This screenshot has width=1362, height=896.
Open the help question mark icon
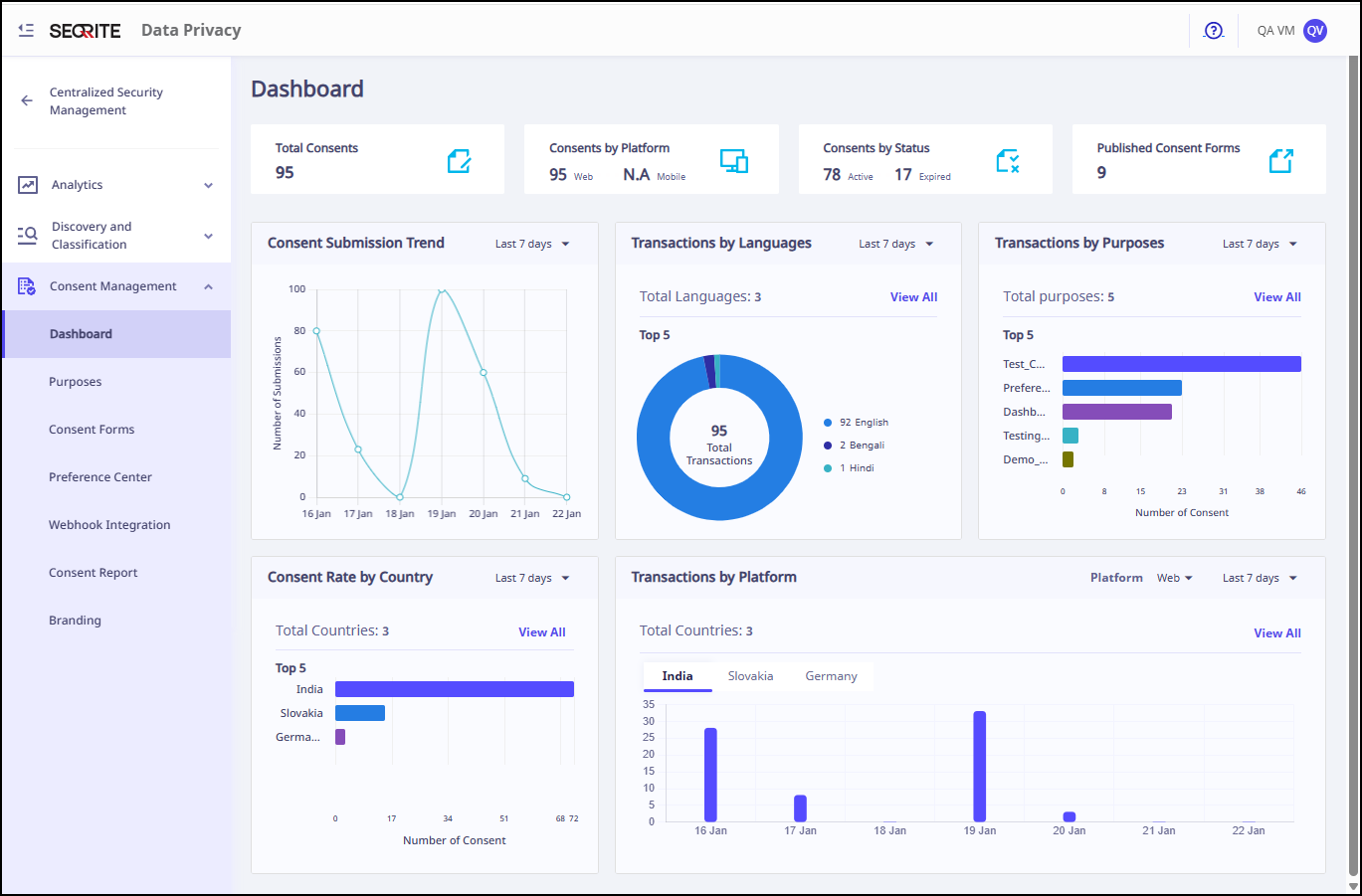1213,31
